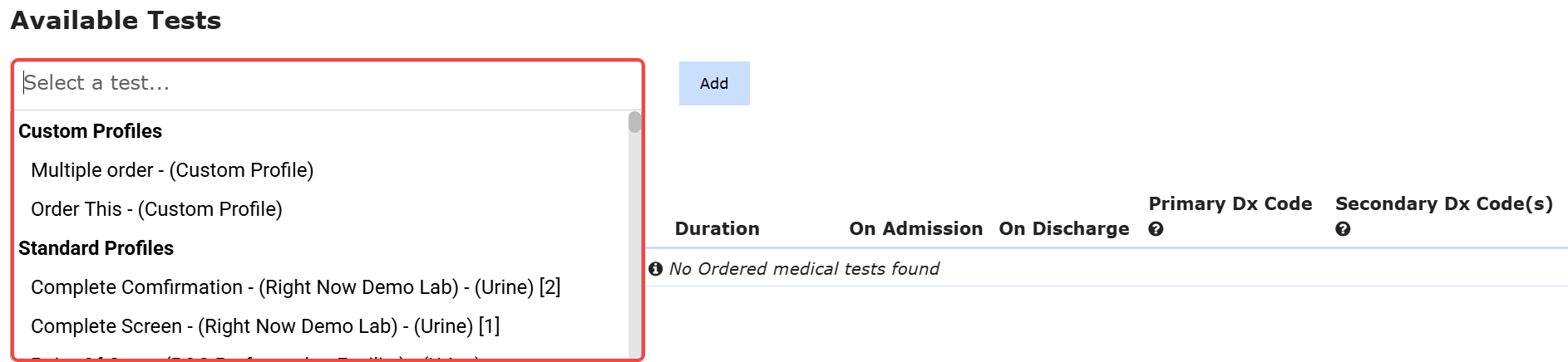The height and width of the screenshot is (362, 1568).
Task: Click the Primary Dx Code help icon
Action: tap(1156, 229)
